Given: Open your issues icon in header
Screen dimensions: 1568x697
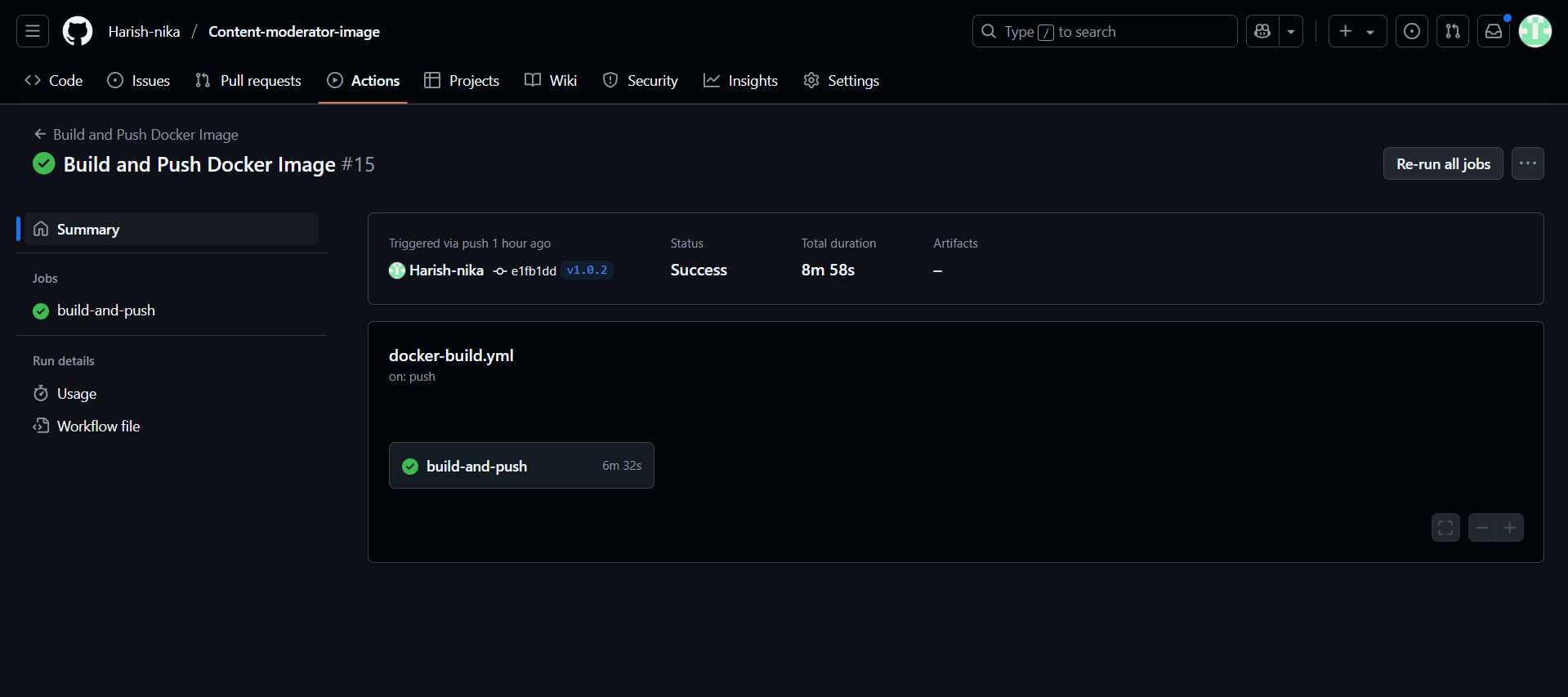Looking at the screenshot, I should [x=1412, y=31].
